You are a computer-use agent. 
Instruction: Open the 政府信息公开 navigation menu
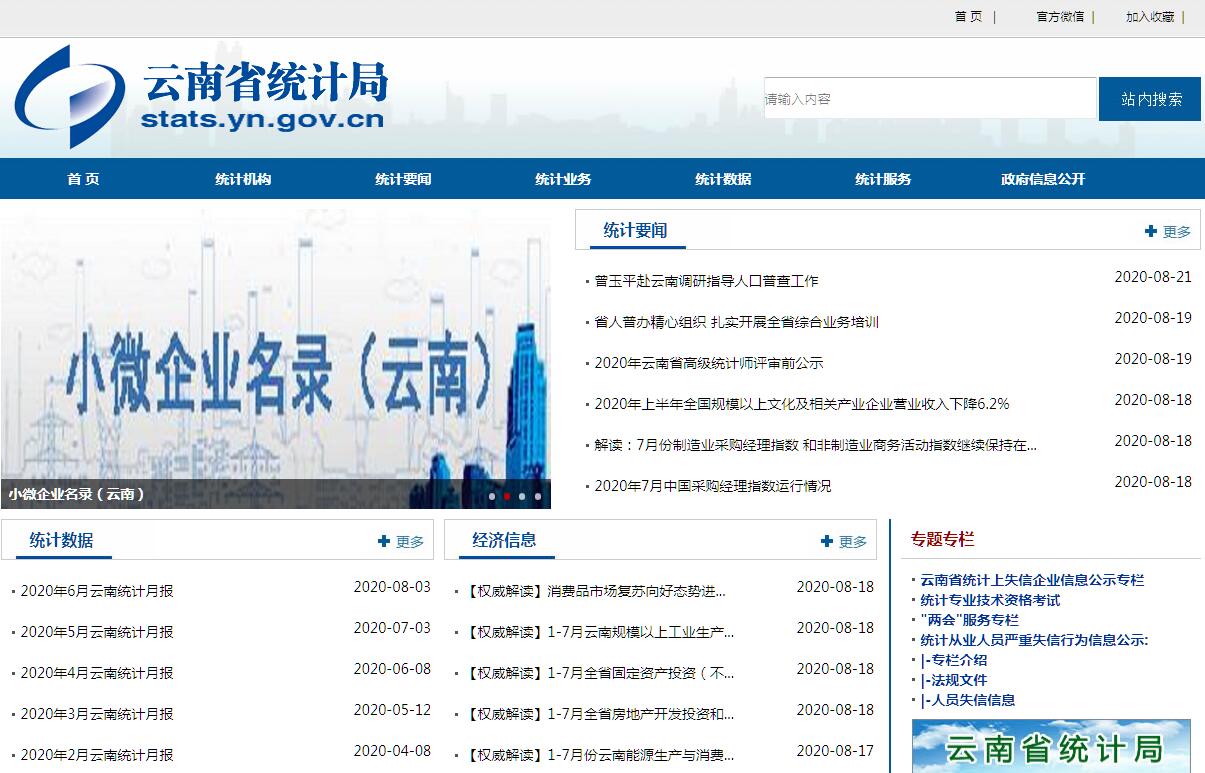point(1043,179)
